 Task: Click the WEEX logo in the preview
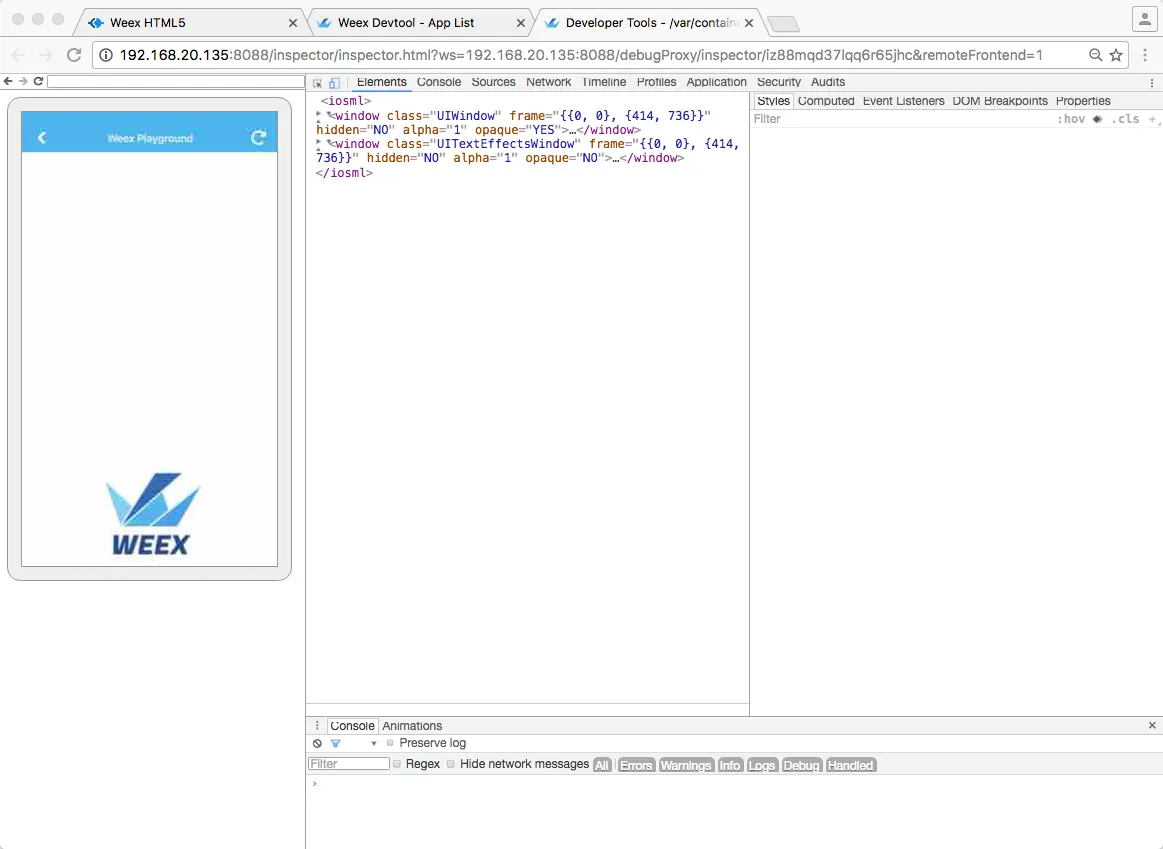coord(152,514)
